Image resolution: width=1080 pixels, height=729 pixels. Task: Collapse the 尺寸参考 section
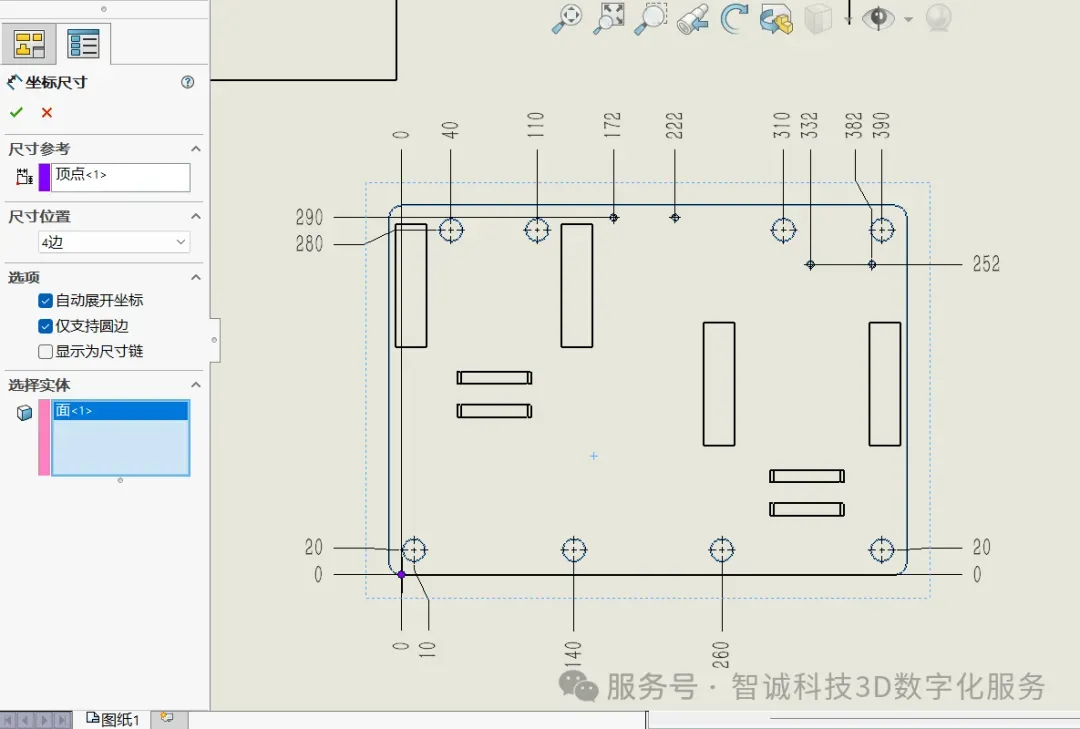[196, 149]
